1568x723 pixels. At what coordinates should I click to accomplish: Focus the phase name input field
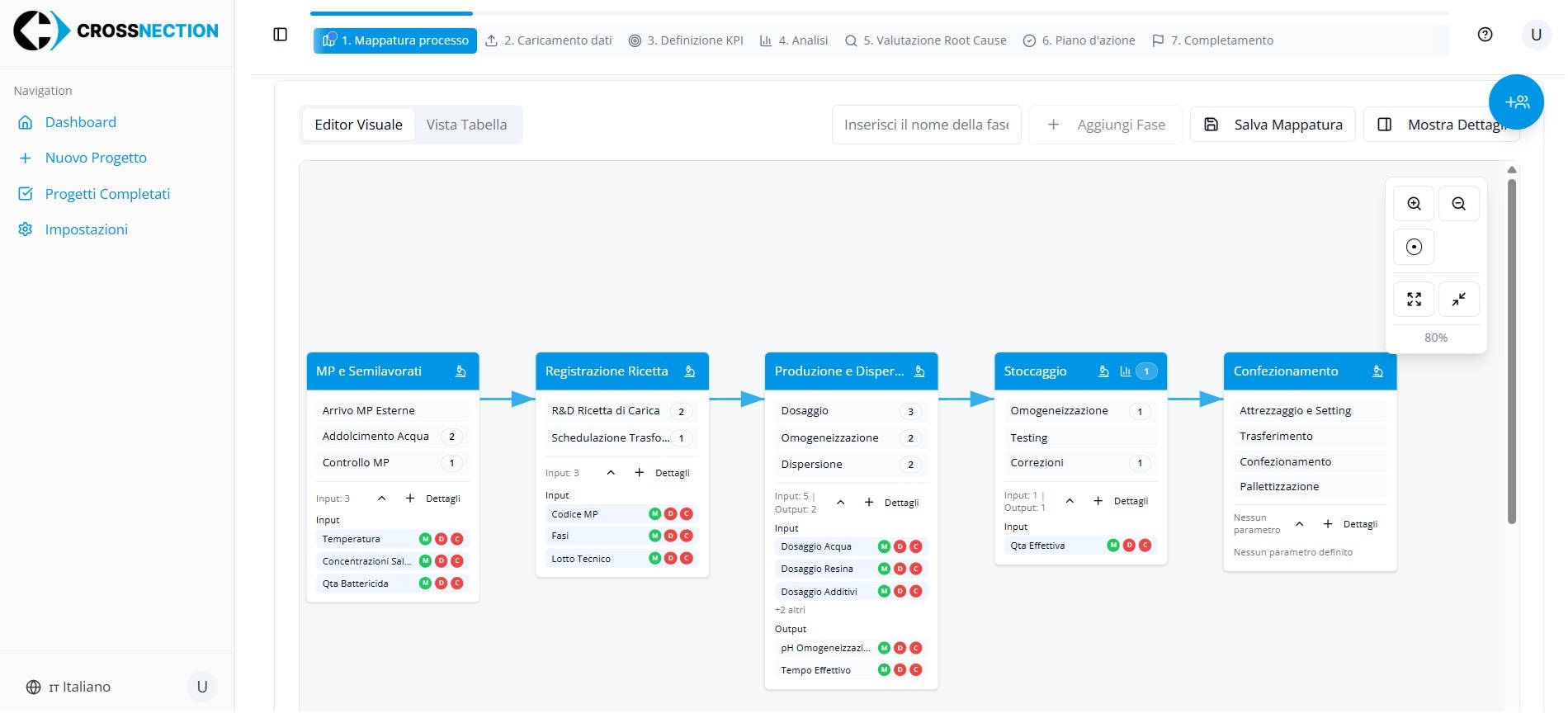pos(926,125)
